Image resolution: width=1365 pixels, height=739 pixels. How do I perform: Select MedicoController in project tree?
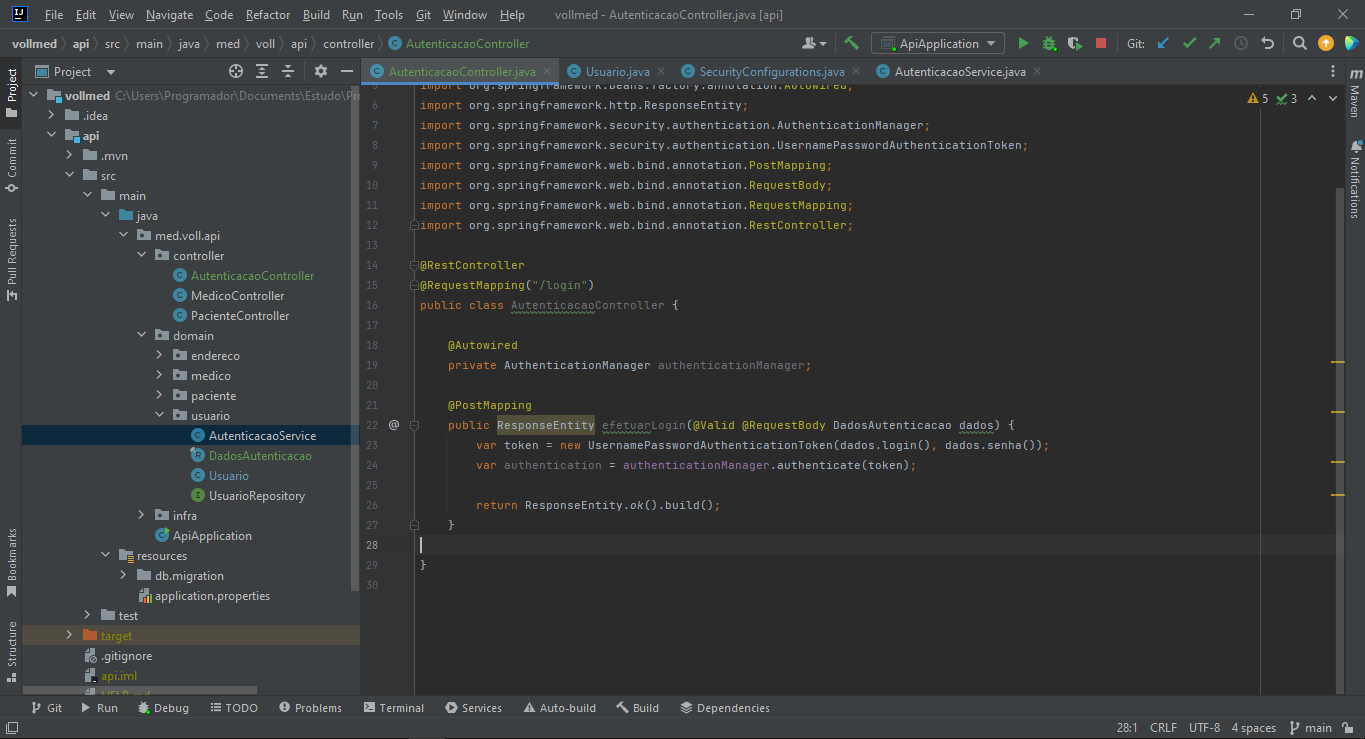(x=237, y=296)
